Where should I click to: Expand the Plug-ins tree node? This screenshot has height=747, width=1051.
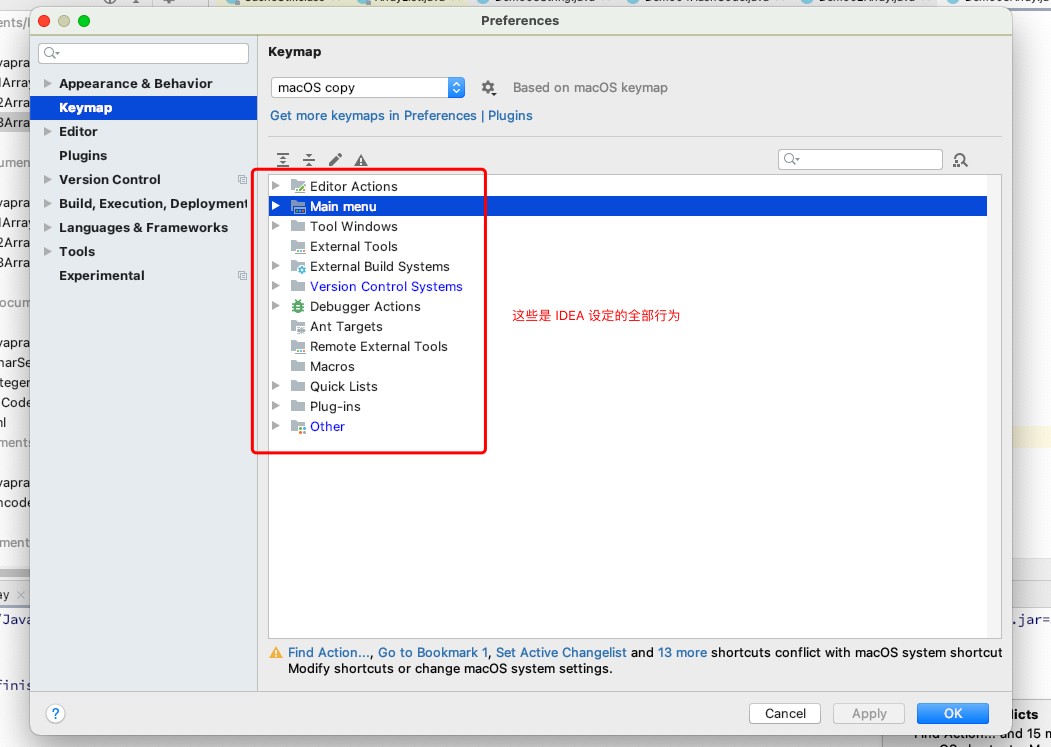point(275,406)
